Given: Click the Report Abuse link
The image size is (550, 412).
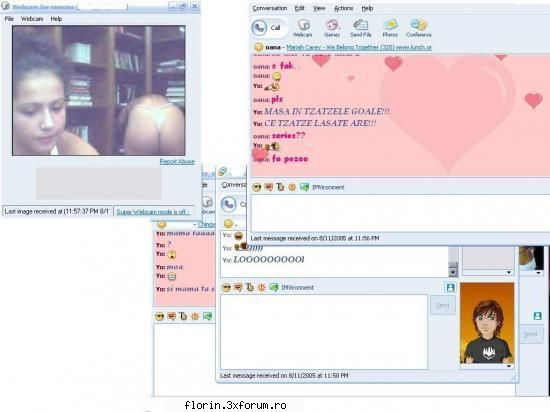Looking at the screenshot, I should pos(177,161).
